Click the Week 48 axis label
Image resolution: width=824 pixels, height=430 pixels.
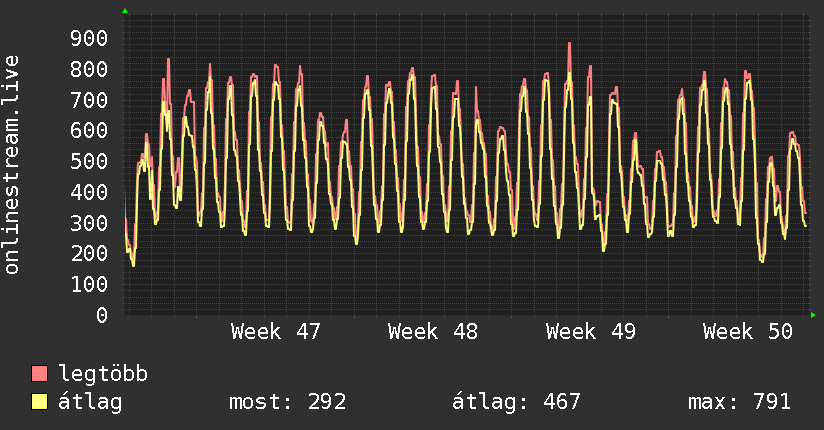[x=433, y=332]
